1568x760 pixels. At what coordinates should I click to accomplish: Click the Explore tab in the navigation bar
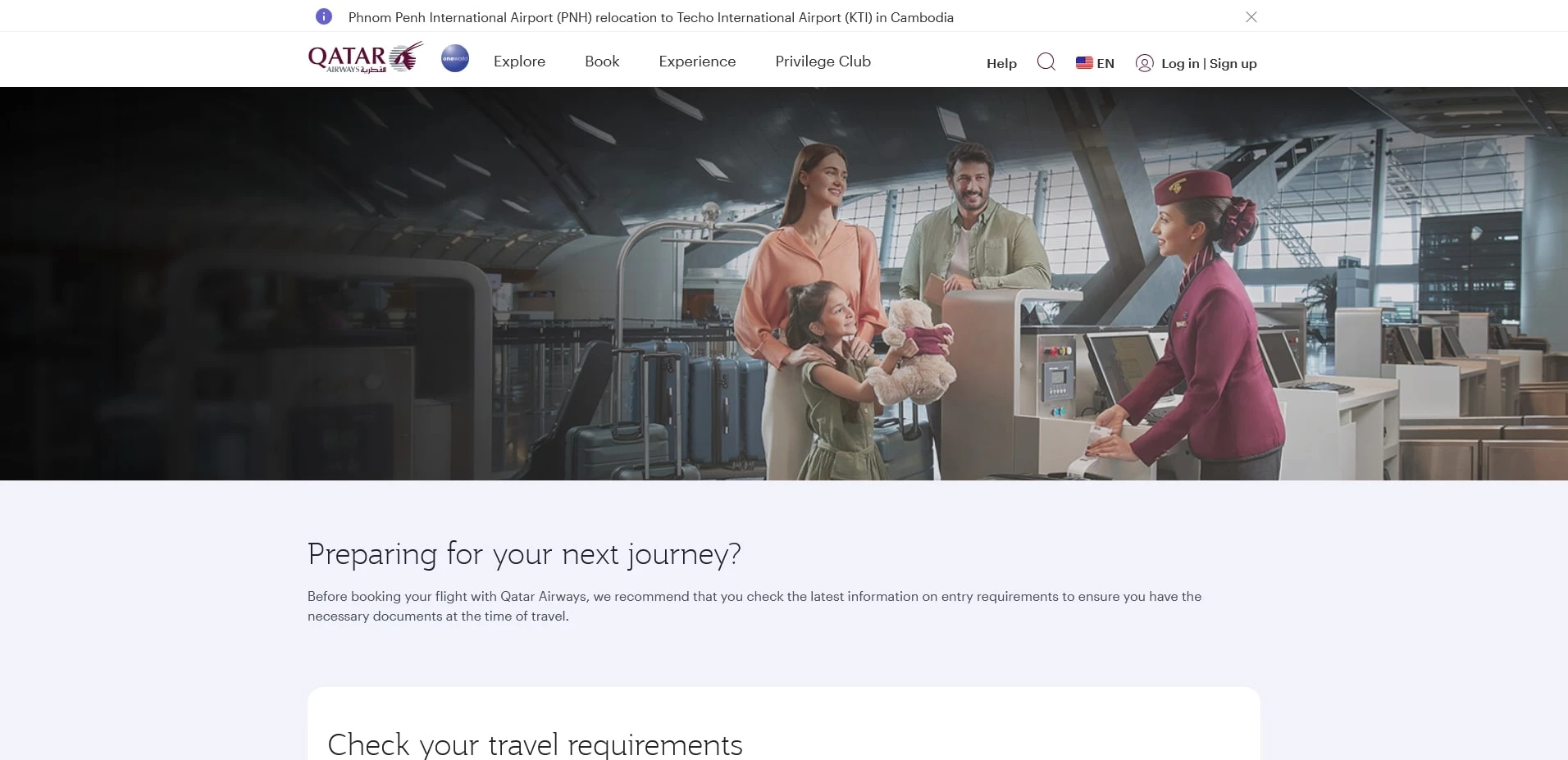coord(518,61)
